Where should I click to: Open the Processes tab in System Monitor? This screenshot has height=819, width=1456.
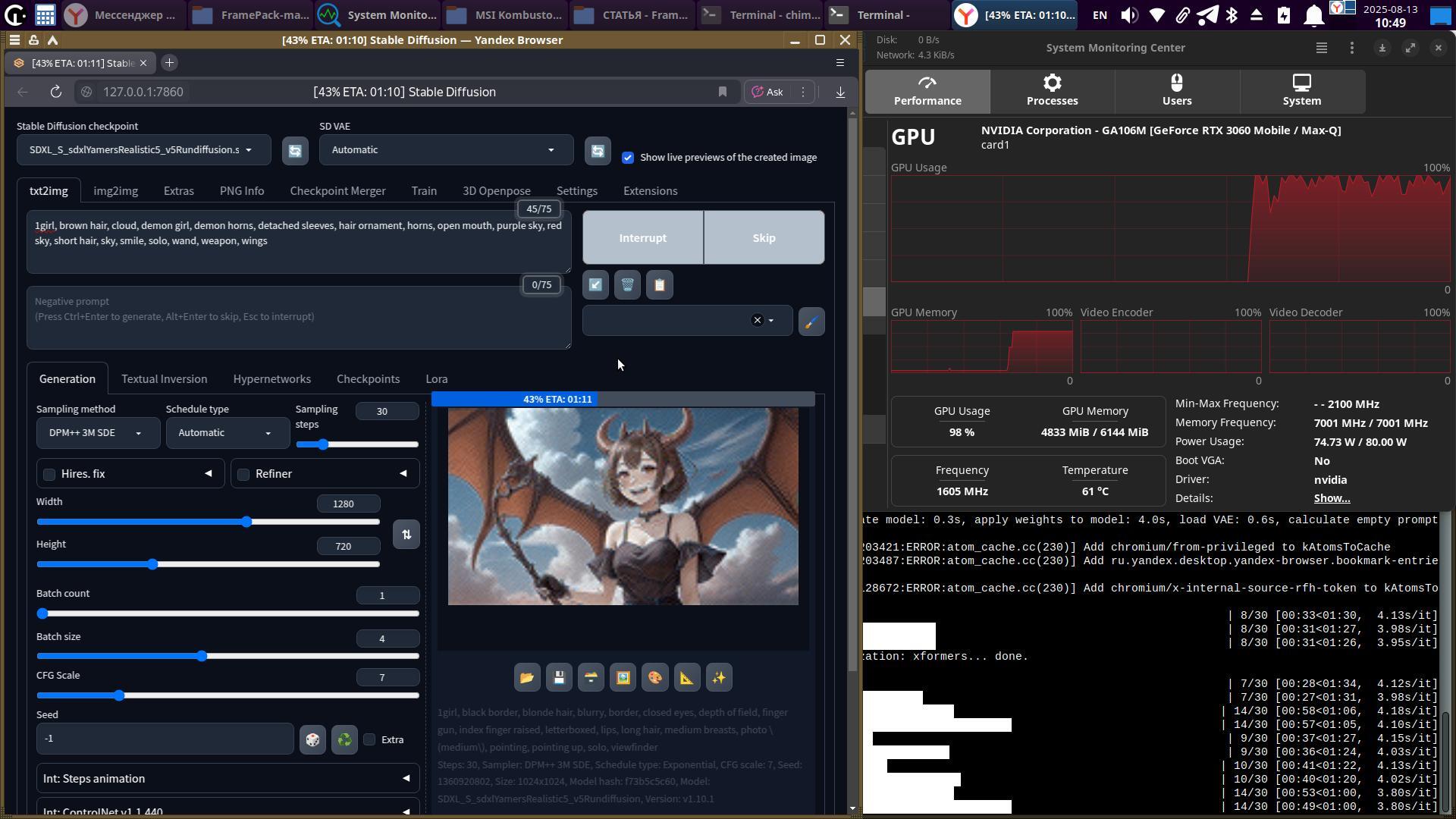point(1052,91)
